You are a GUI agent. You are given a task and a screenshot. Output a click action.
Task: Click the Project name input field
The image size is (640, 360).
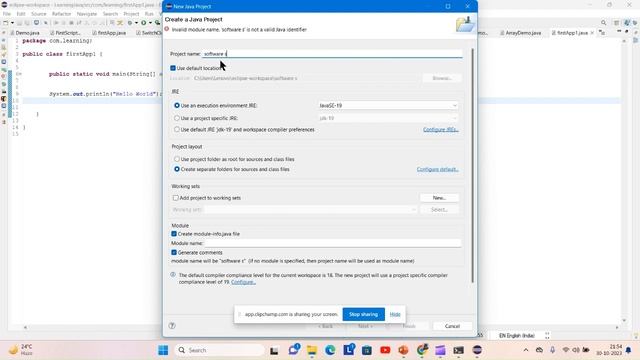[332, 54]
